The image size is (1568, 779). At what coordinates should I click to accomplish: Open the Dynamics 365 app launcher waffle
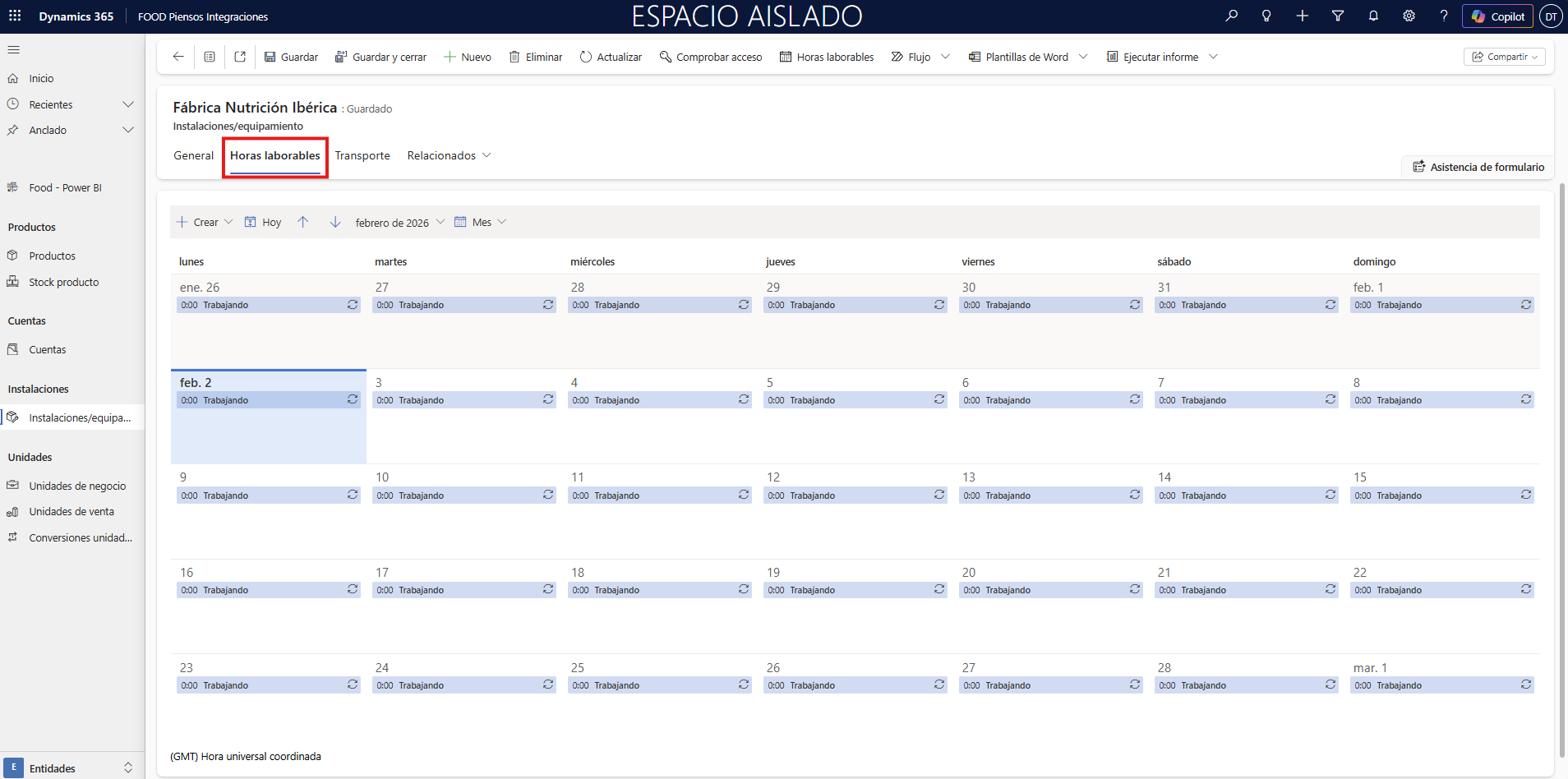point(15,16)
